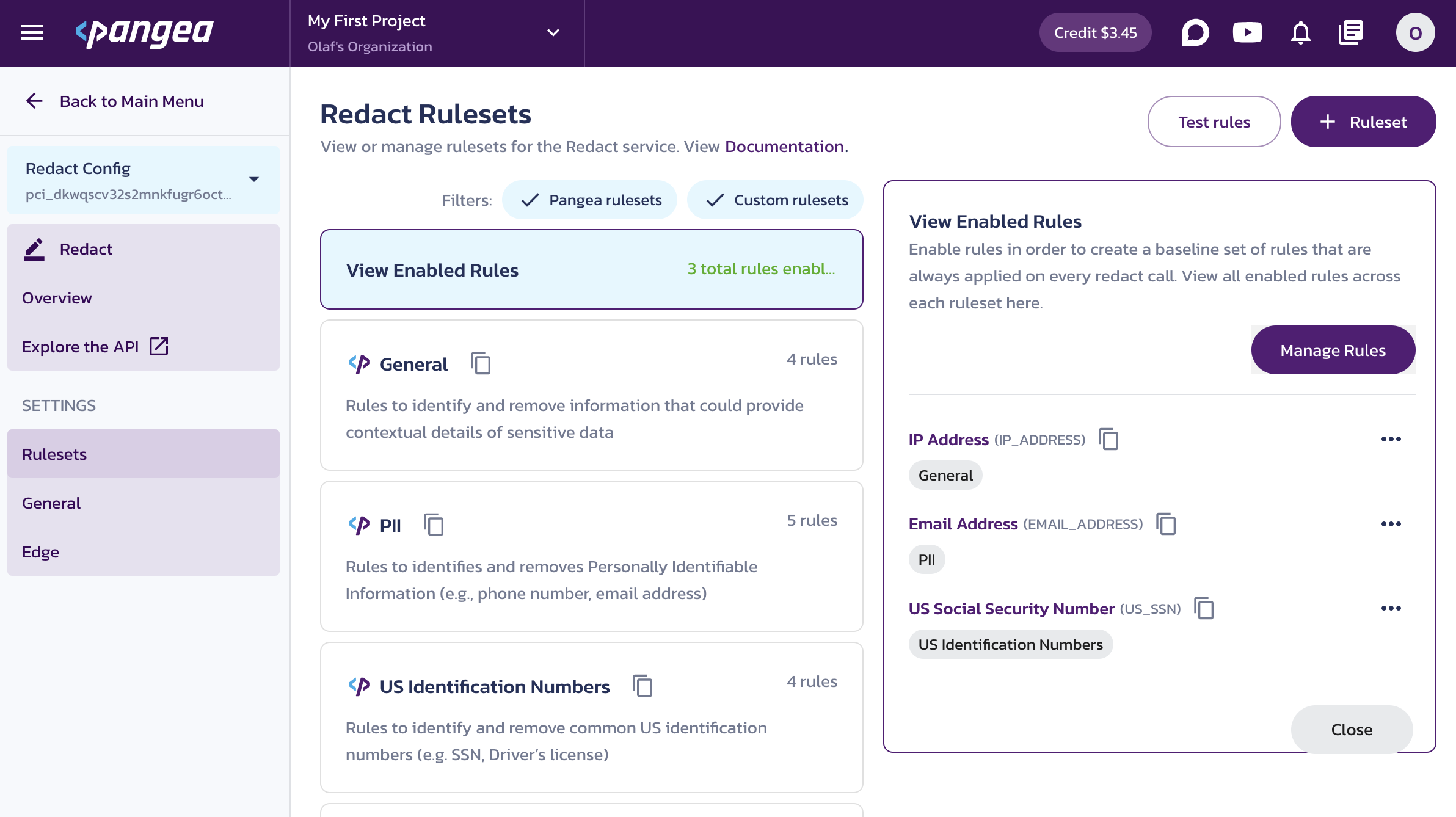Screen dimensions: 1456x817
Task: Click the copy icon next to IP Address rule
Action: (1108, 439)
